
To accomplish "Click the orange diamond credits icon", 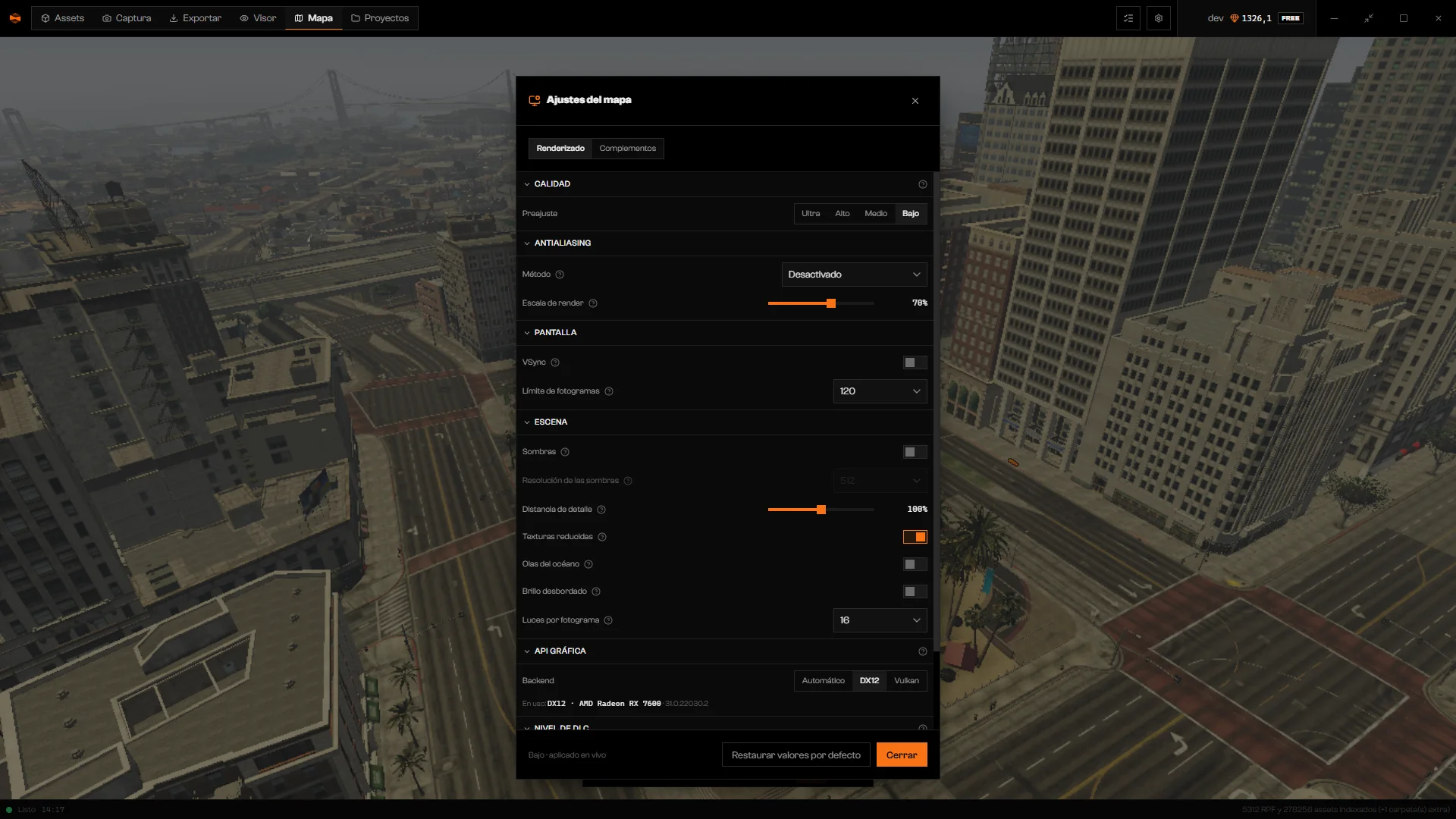I will (x=1234, y=18).
